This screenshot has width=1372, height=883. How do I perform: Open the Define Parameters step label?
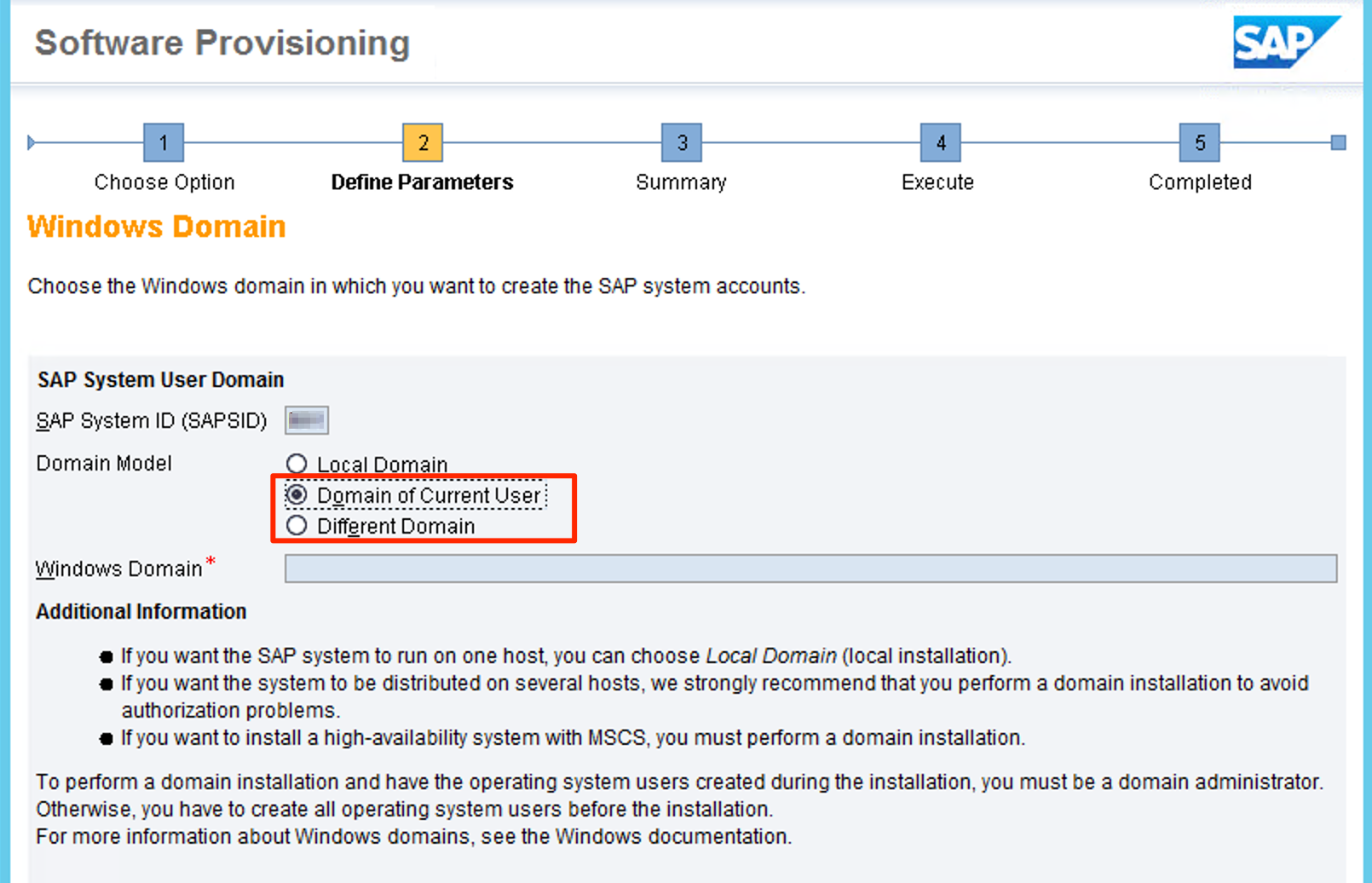[422, 182]
